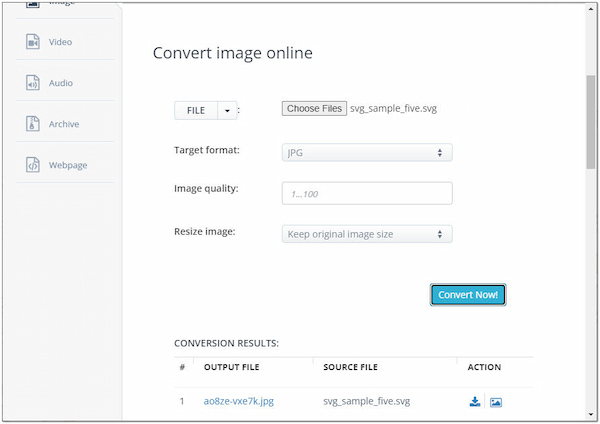This screenshot has height=424, width=600.
Task: Open the Target format JPG dropdown
Action: pyautogui.click(x=367, y=153)
